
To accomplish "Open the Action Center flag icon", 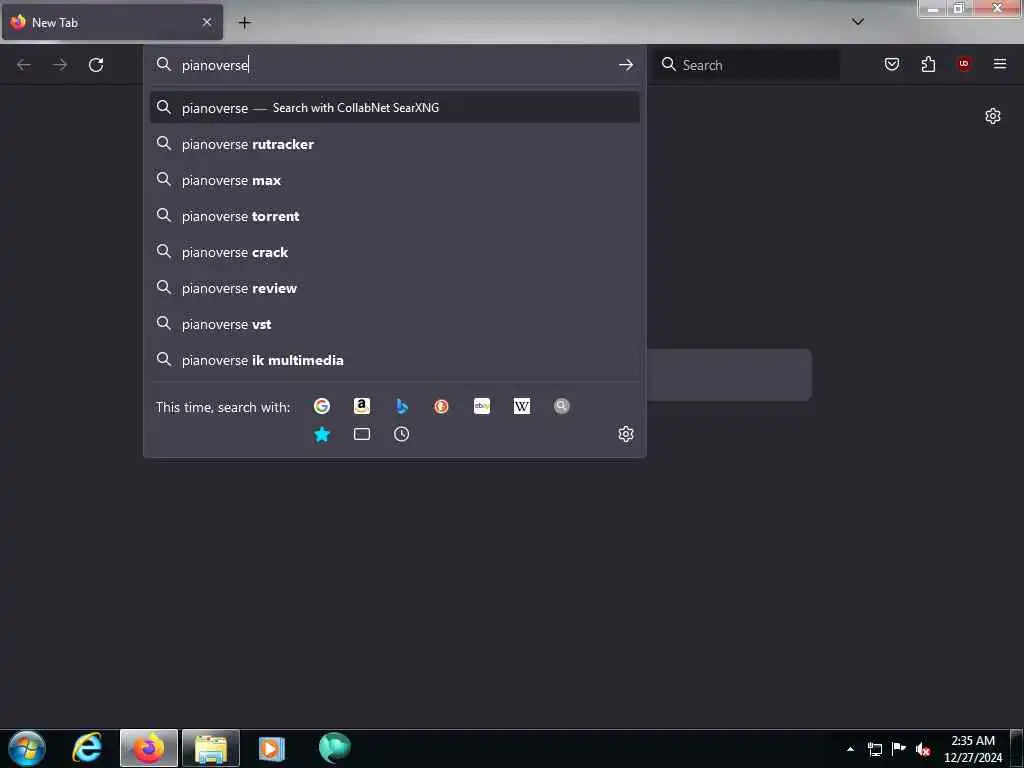I will [899, 749].
